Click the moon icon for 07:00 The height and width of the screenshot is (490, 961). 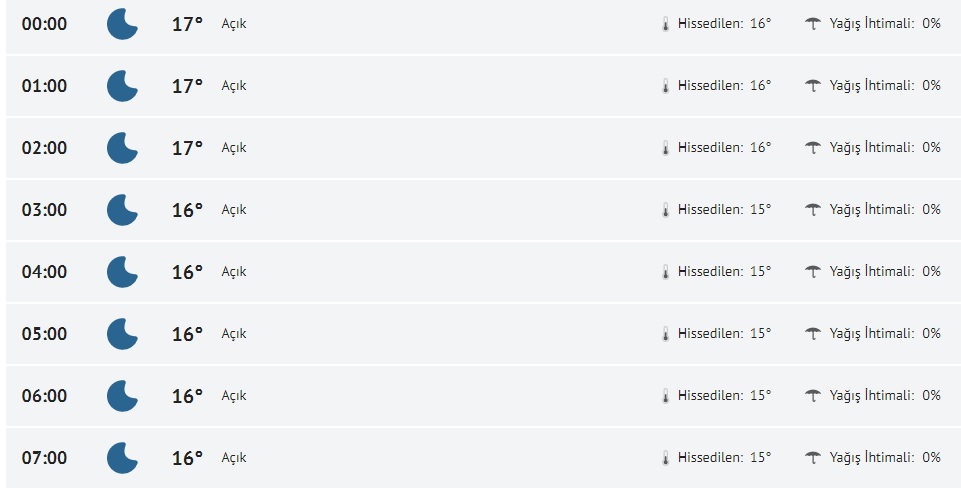click(x=122, y=458)
